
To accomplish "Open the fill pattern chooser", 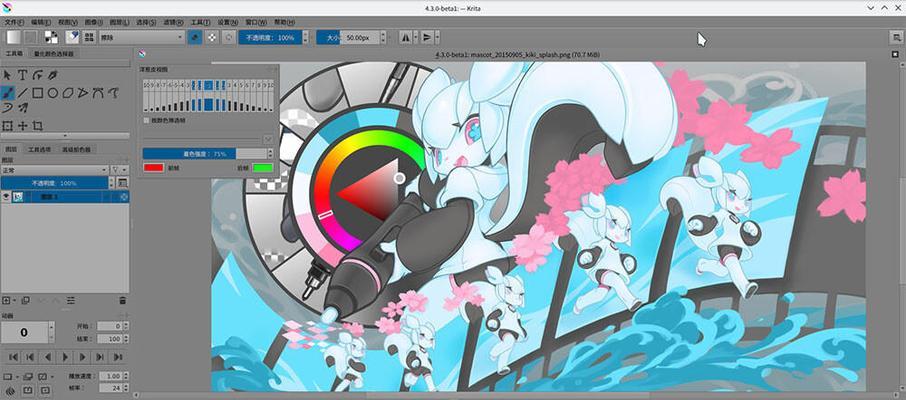I will (x=31, y=37).
